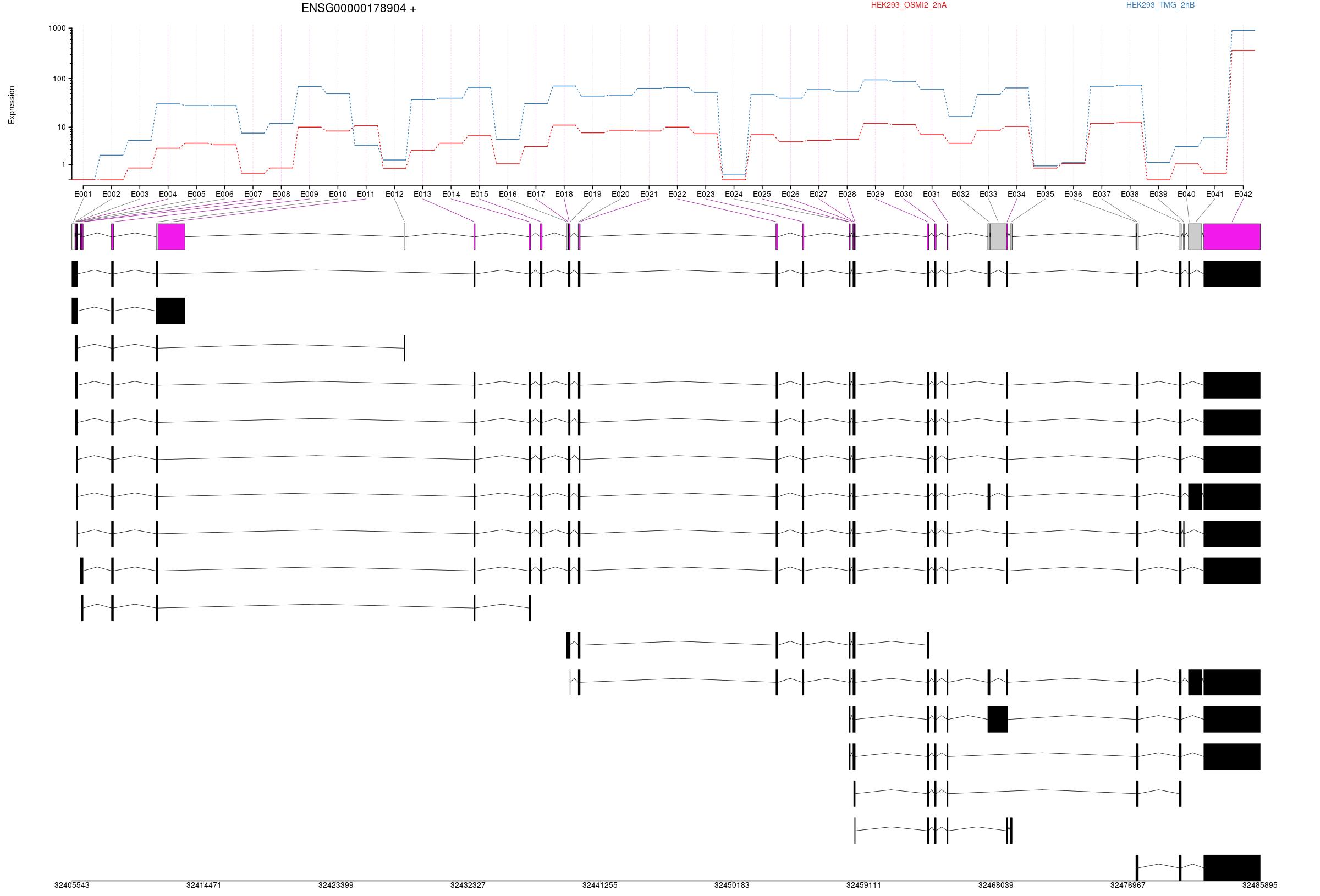Click exon label E012
The height and width of the screenshot is (896, 1320).
coord(394,194)
